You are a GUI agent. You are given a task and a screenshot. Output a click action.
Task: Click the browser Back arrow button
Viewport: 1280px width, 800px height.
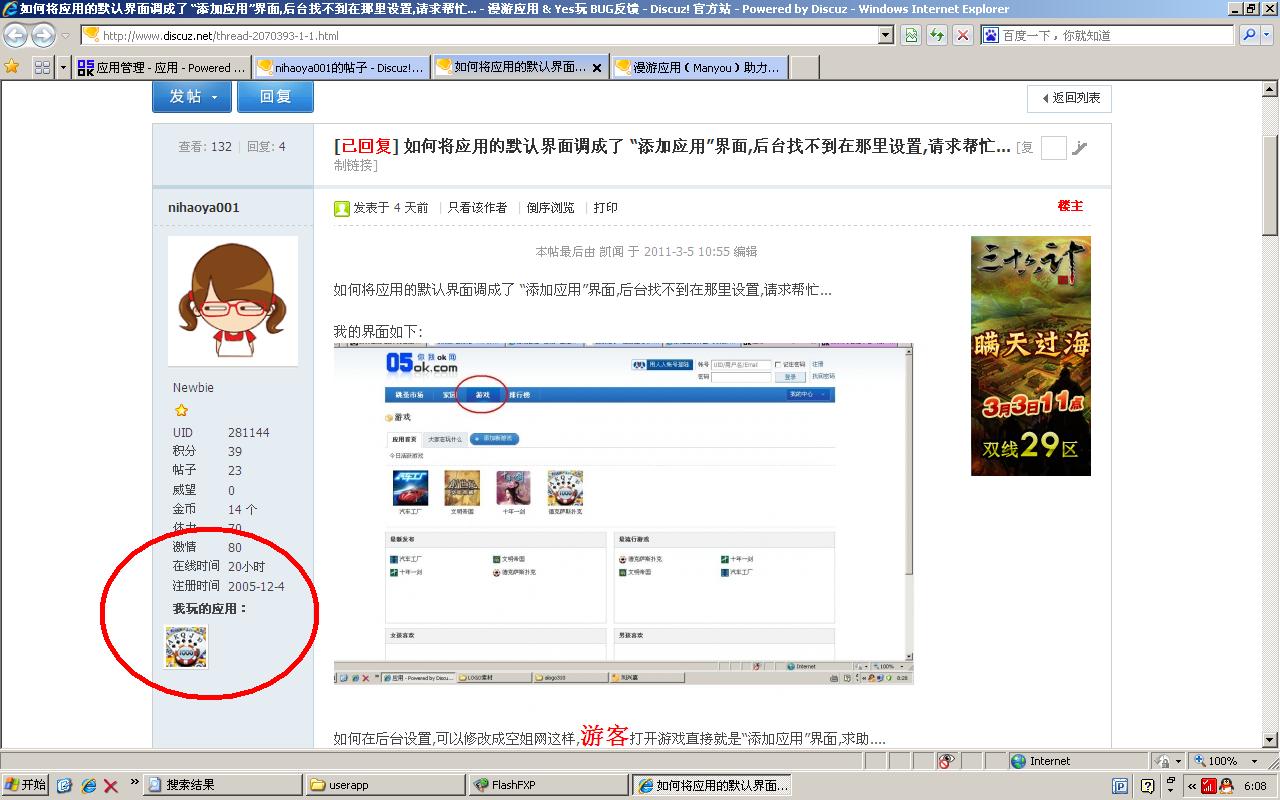(x=15, y=35)
